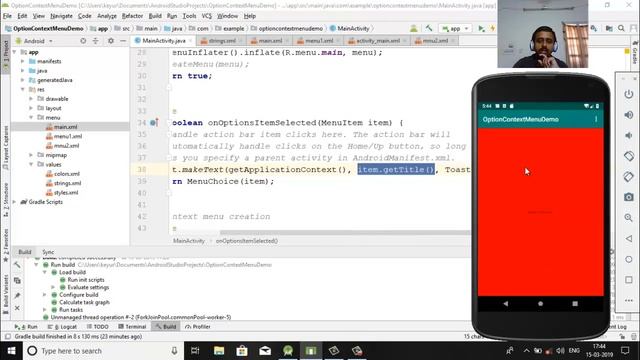This screenshot has height=360, width=640.
Task: Click emulator sidebar back triangle
Action: coord(629,238)
